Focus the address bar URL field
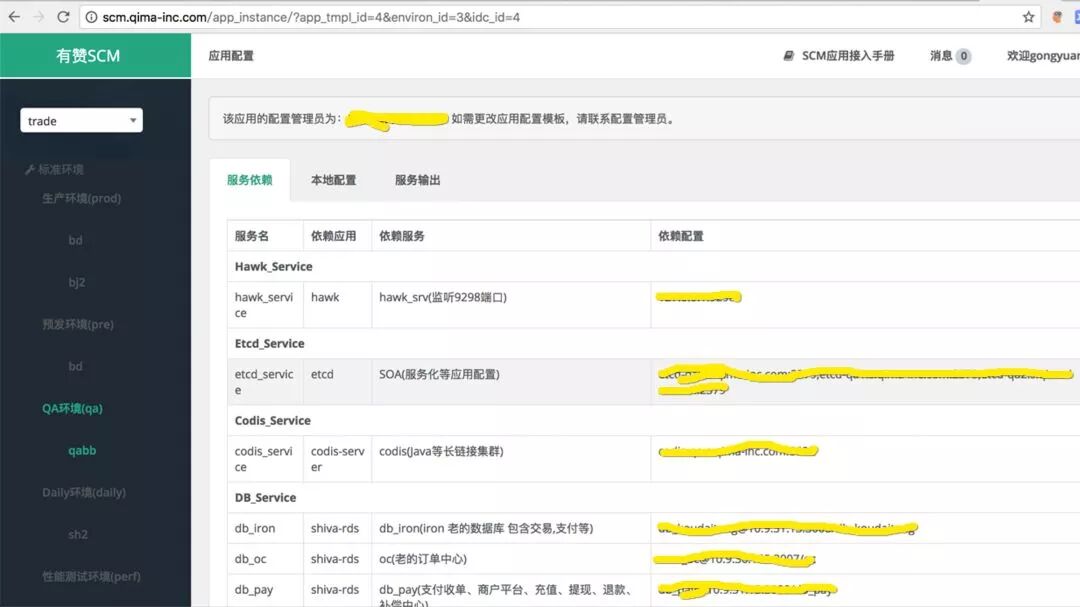 (558, 17)
